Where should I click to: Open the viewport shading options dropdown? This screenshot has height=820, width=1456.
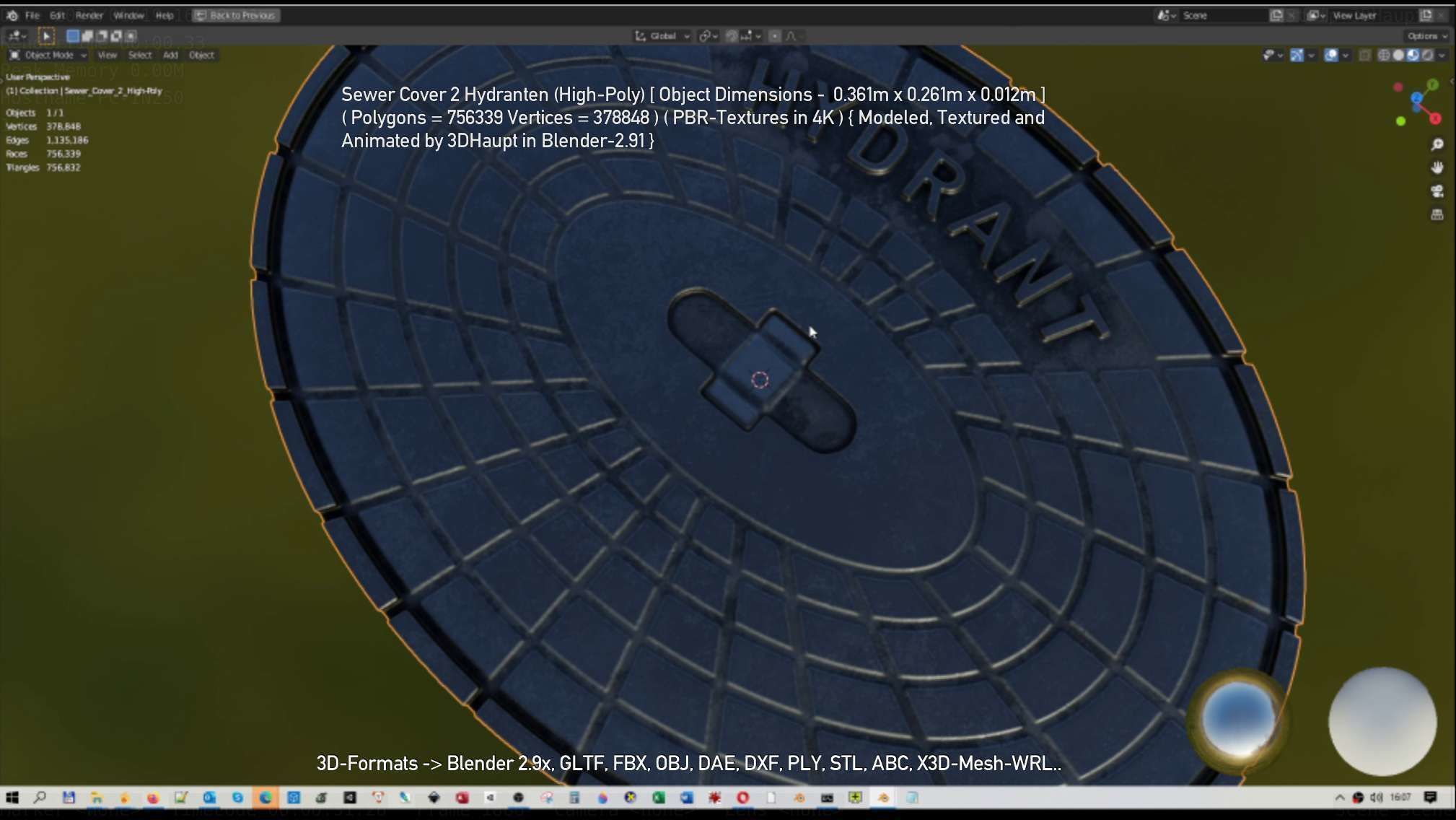pos(1442,55)
